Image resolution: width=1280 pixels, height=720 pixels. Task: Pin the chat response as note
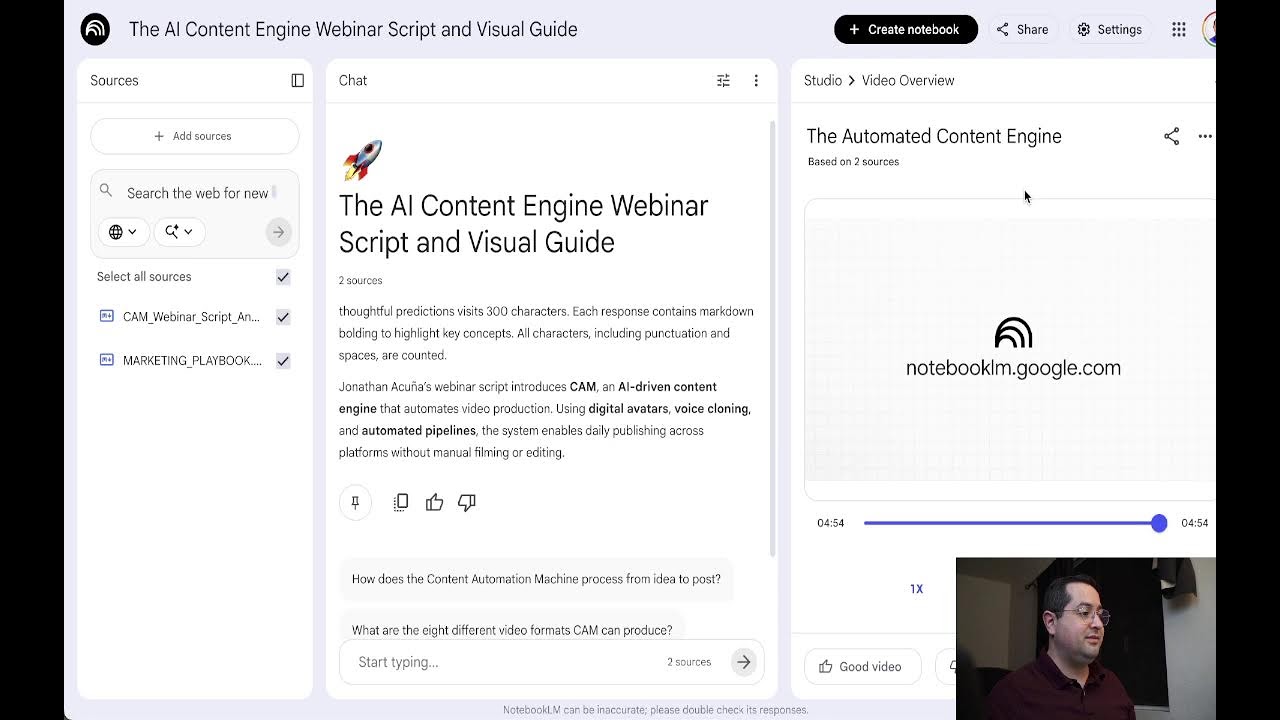tap(355, 502)
